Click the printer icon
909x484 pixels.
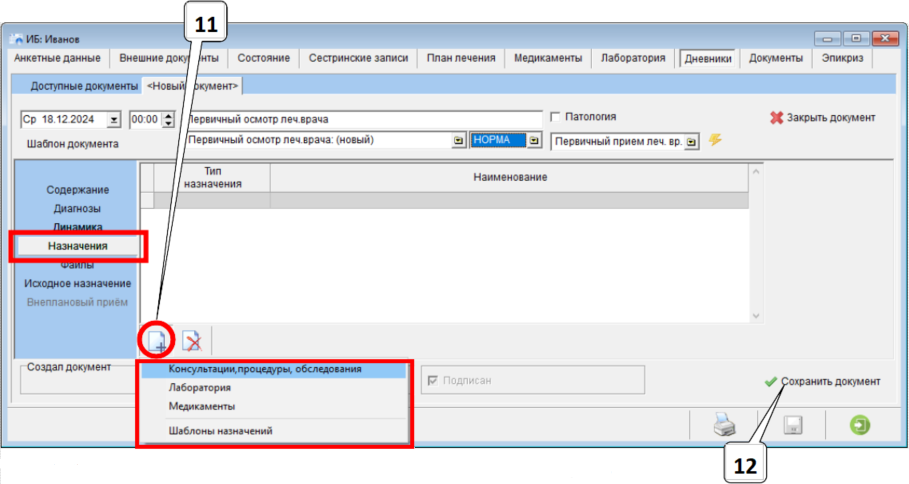pos(724,425)
